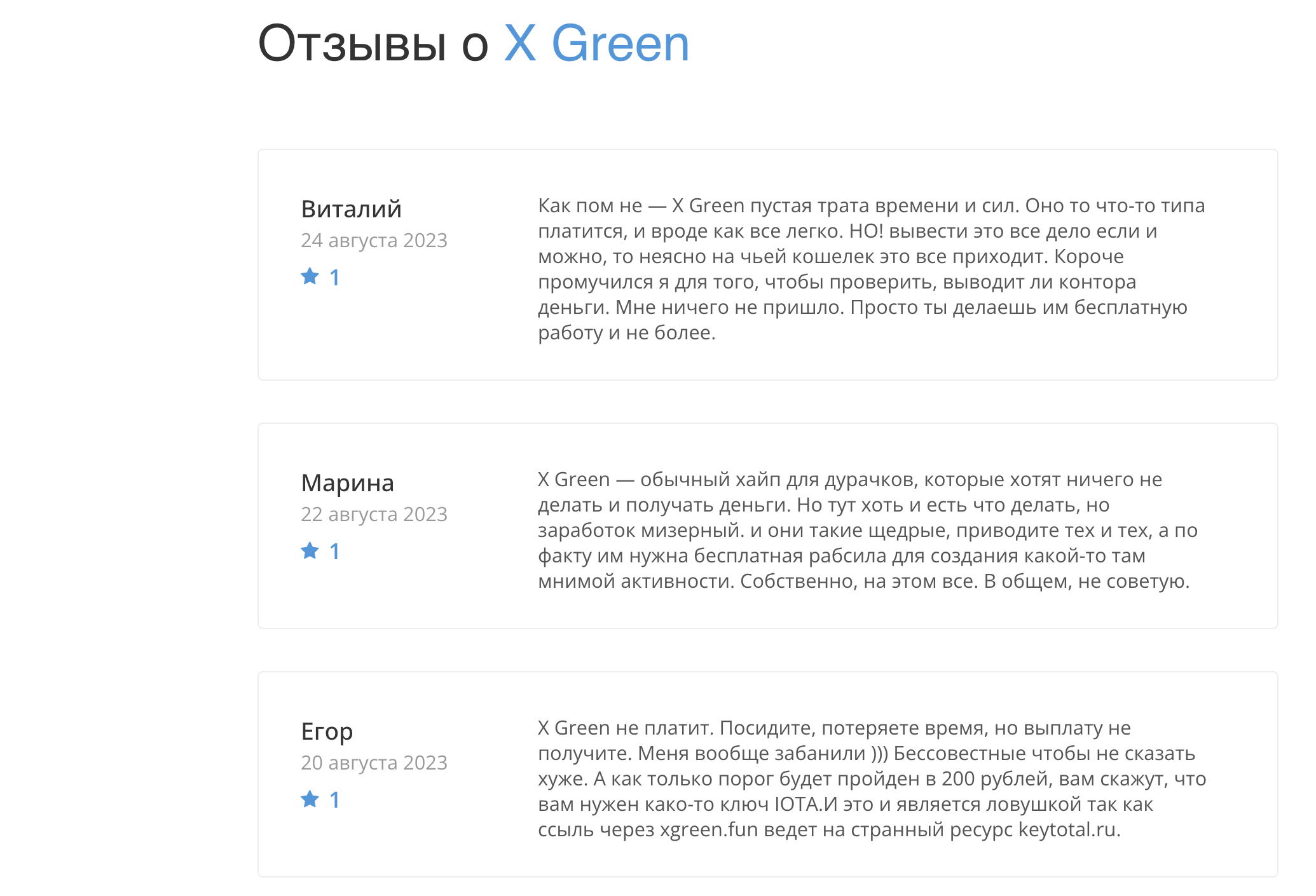Screen dimensions: 1316x896
Task: Click Марина's review text about обычный хайп
Action: click(868, 530)
